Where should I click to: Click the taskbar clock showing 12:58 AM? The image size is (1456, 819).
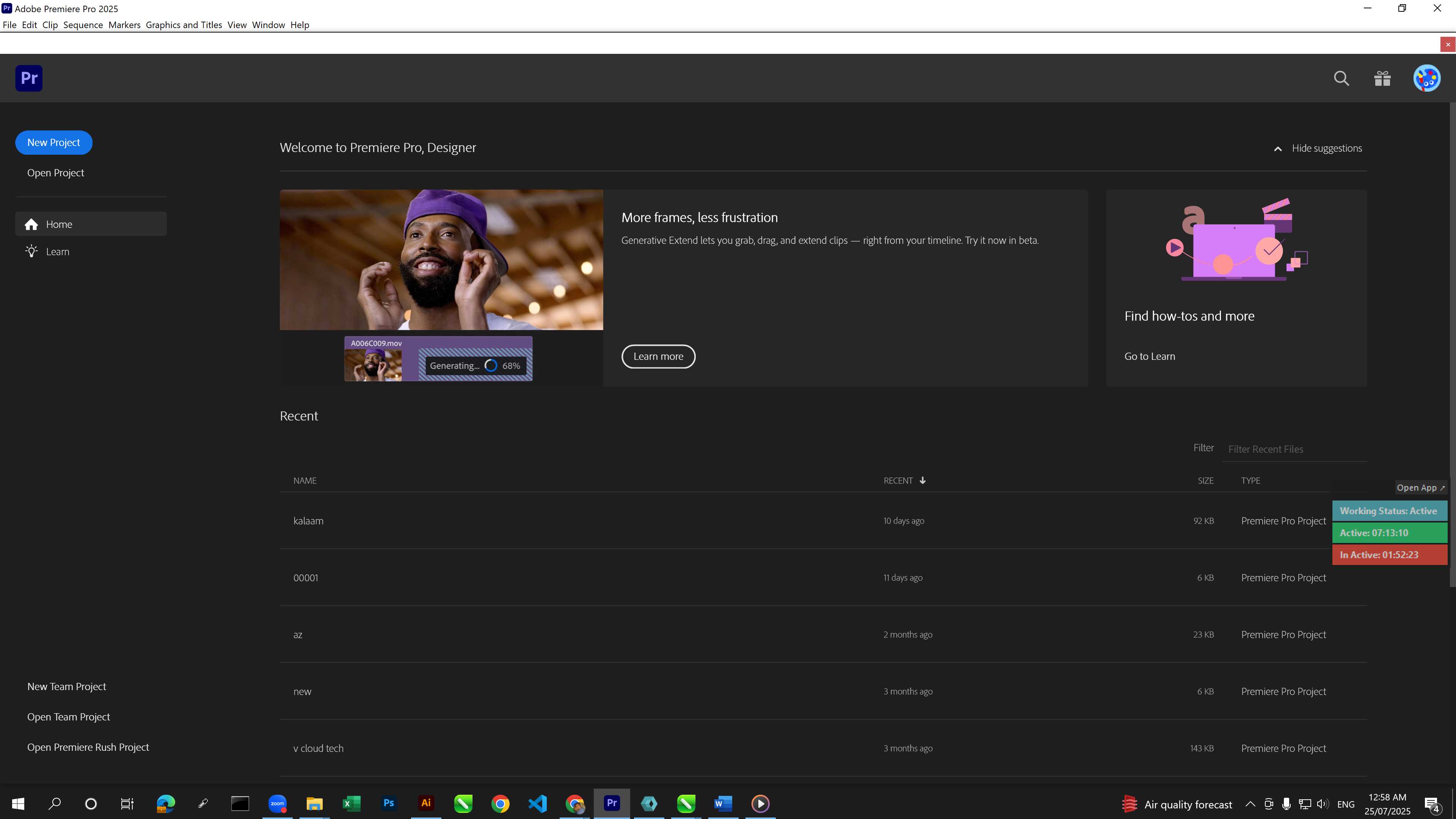point(1387,804)
